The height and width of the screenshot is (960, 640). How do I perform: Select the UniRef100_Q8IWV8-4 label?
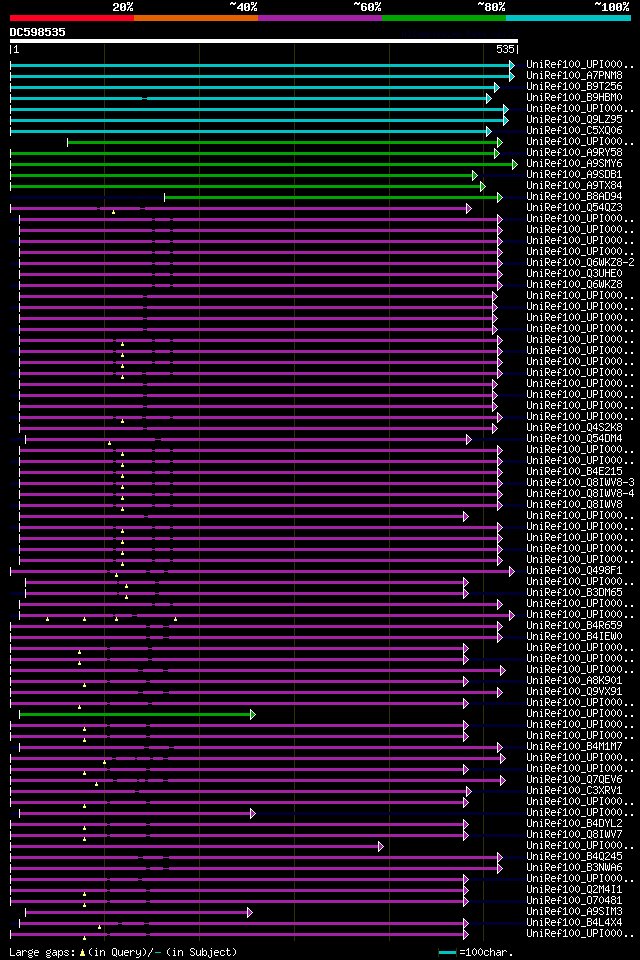581,493
